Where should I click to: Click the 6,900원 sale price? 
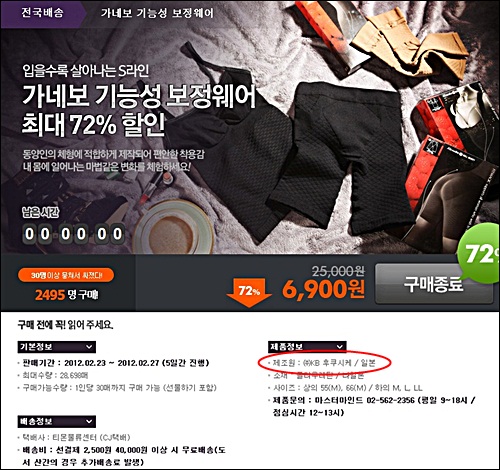click(323, 289)
